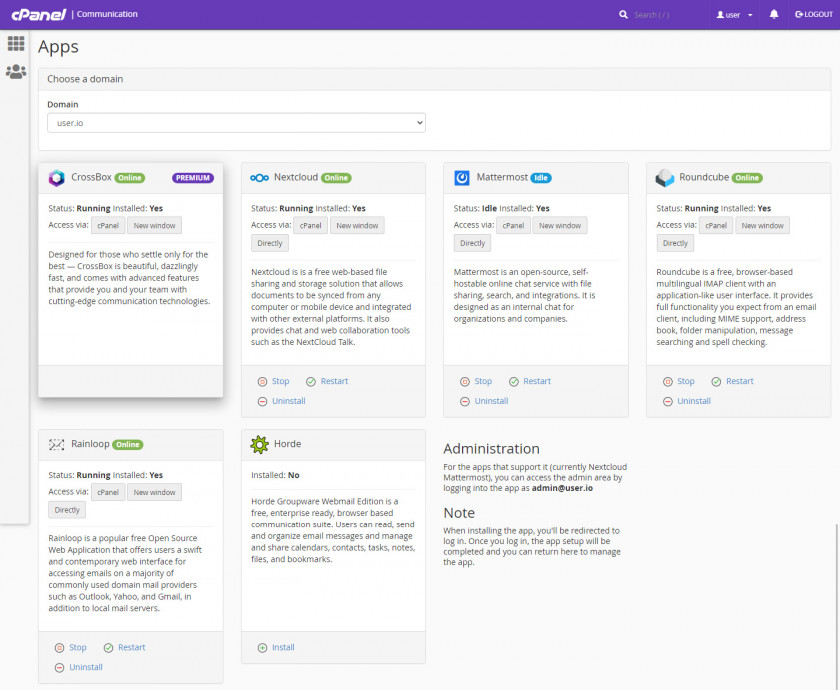
Task: Open Nextcloud via cPanel button
Action: (311, 226)
